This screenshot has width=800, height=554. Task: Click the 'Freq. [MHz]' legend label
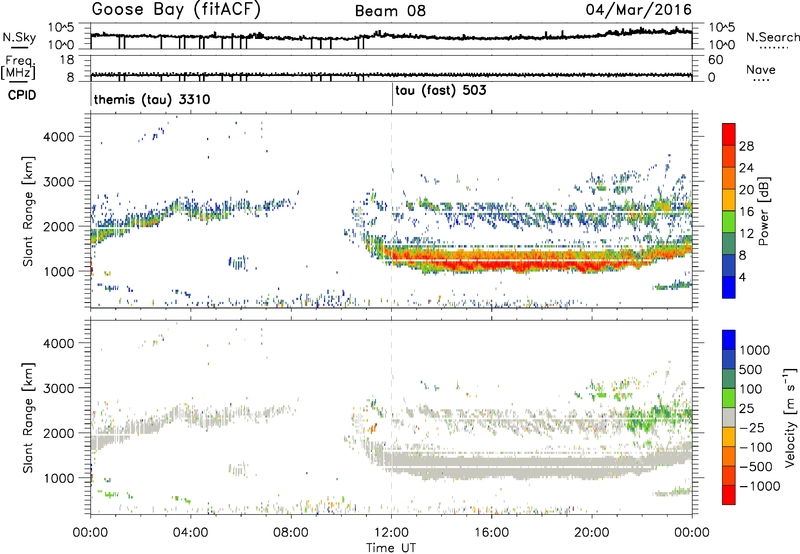tap(19, 68)
